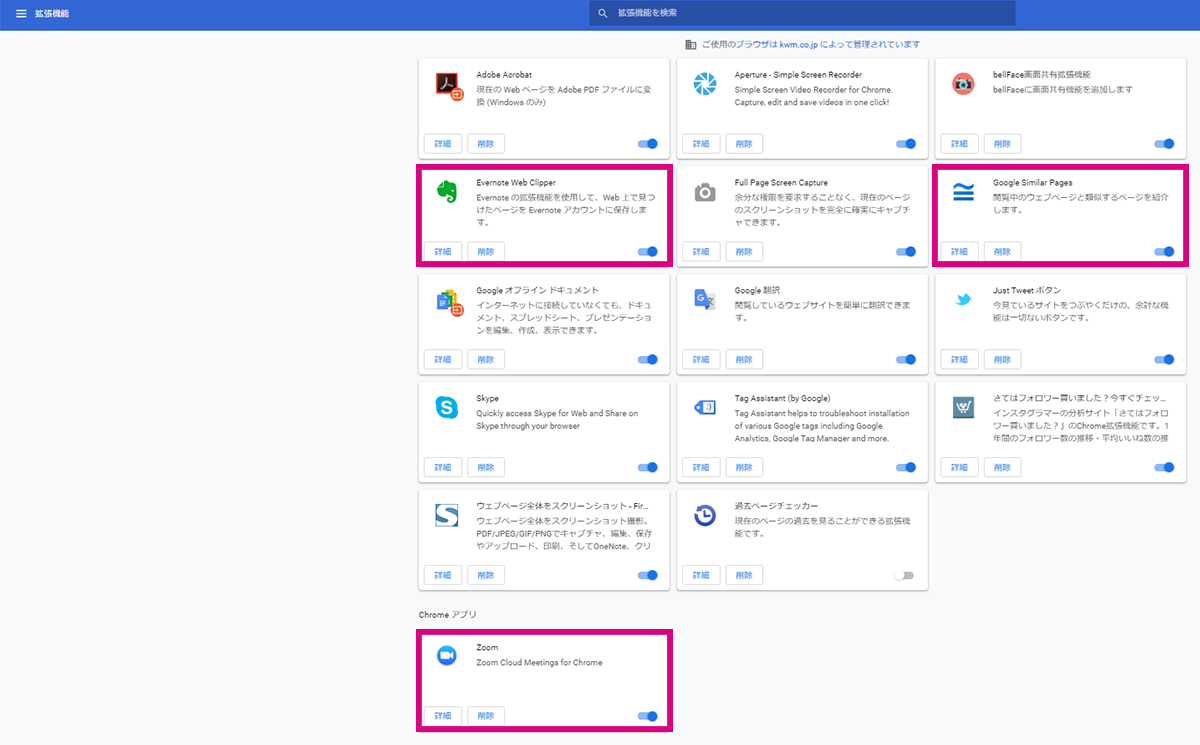Open 詳細 for Adobe Acrobat

click(x=443, y=144)
